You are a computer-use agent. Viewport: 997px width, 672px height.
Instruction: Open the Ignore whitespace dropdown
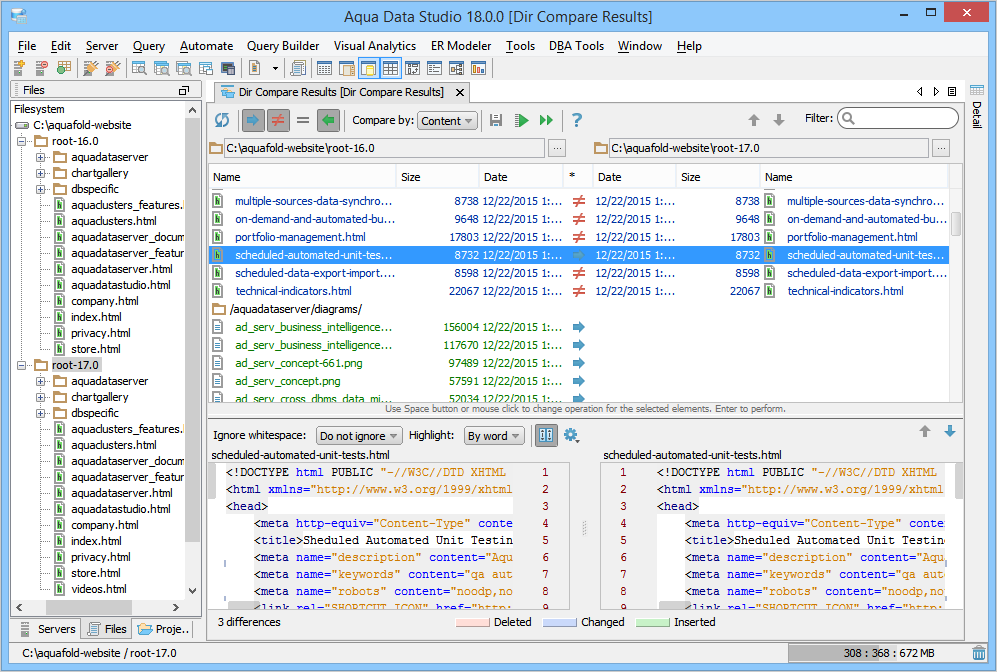[359, 436]
